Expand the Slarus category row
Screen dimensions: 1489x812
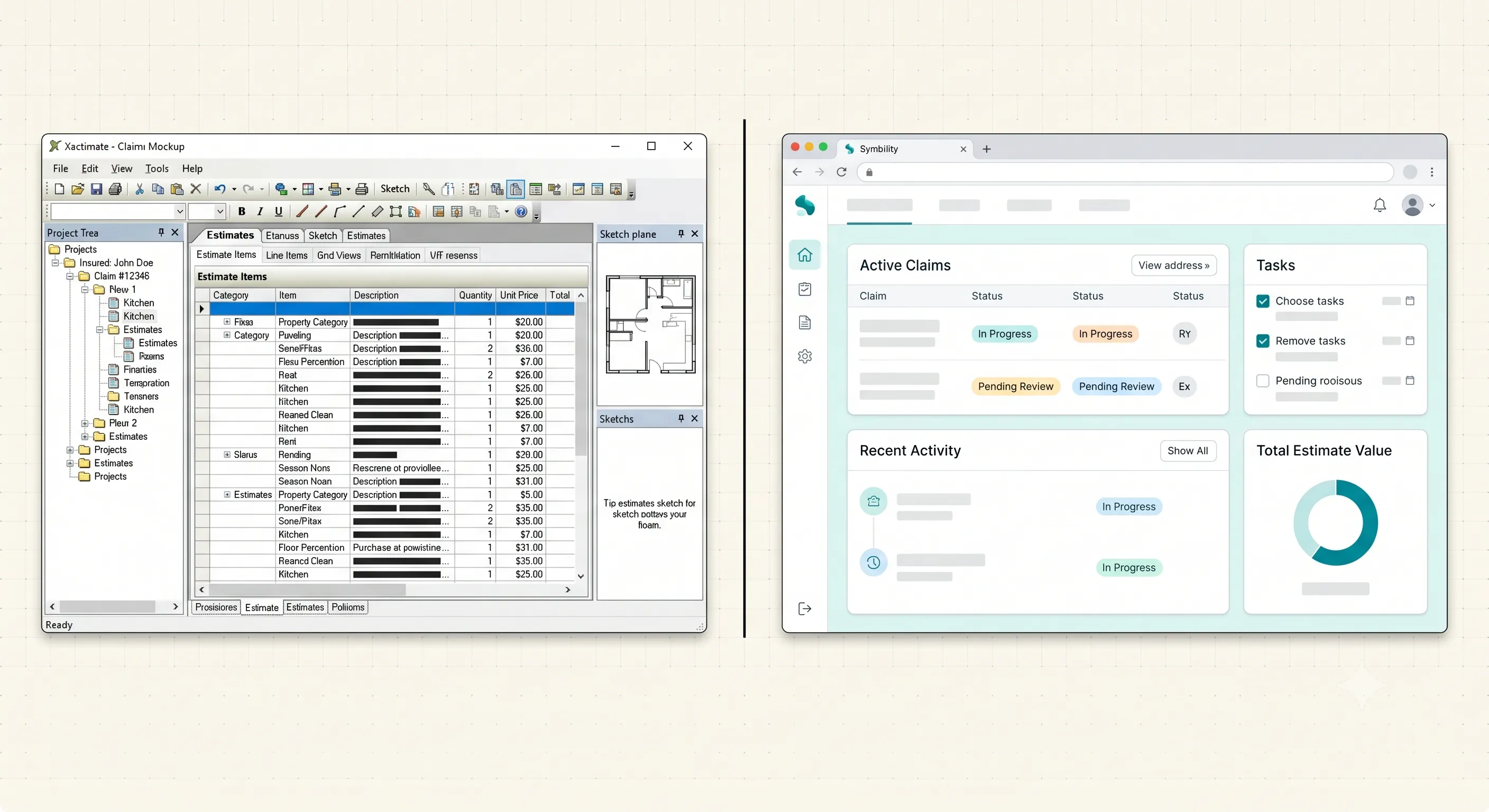click(x=227, y=455)
